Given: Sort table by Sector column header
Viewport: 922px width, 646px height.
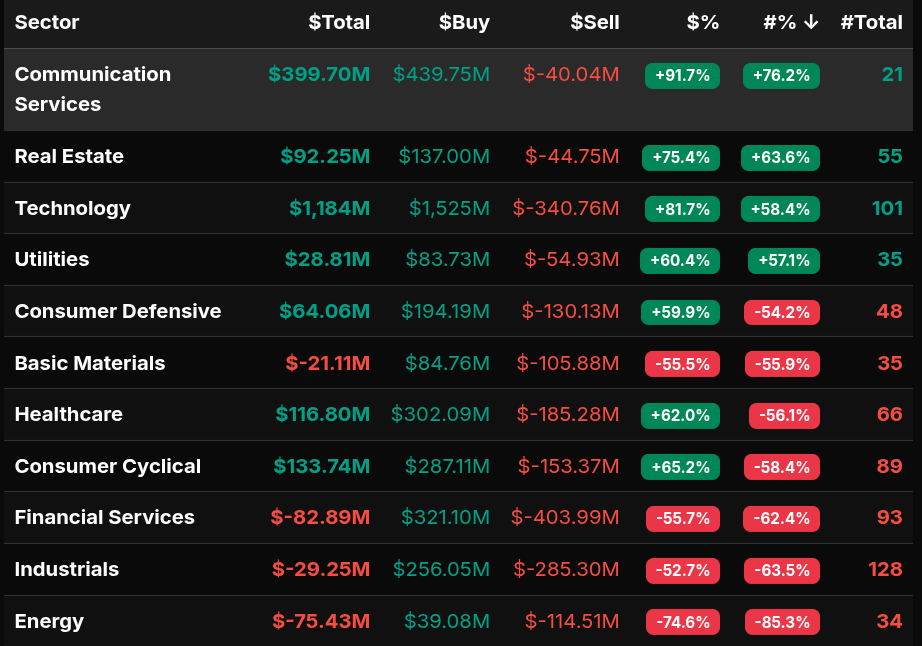Looking at the screenshot, I should (x=47, y=23).
